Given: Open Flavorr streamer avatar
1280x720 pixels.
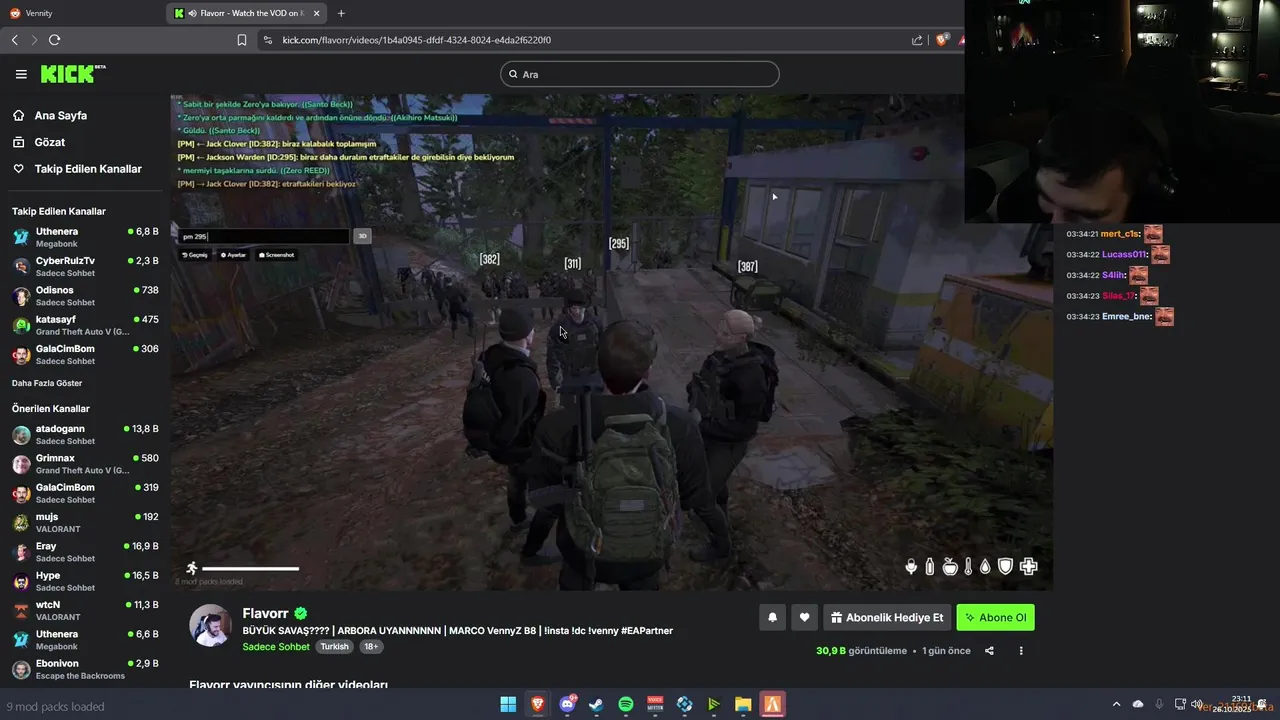Looking at the screenshot, I should pyautogui.click(x=210, y=625).
